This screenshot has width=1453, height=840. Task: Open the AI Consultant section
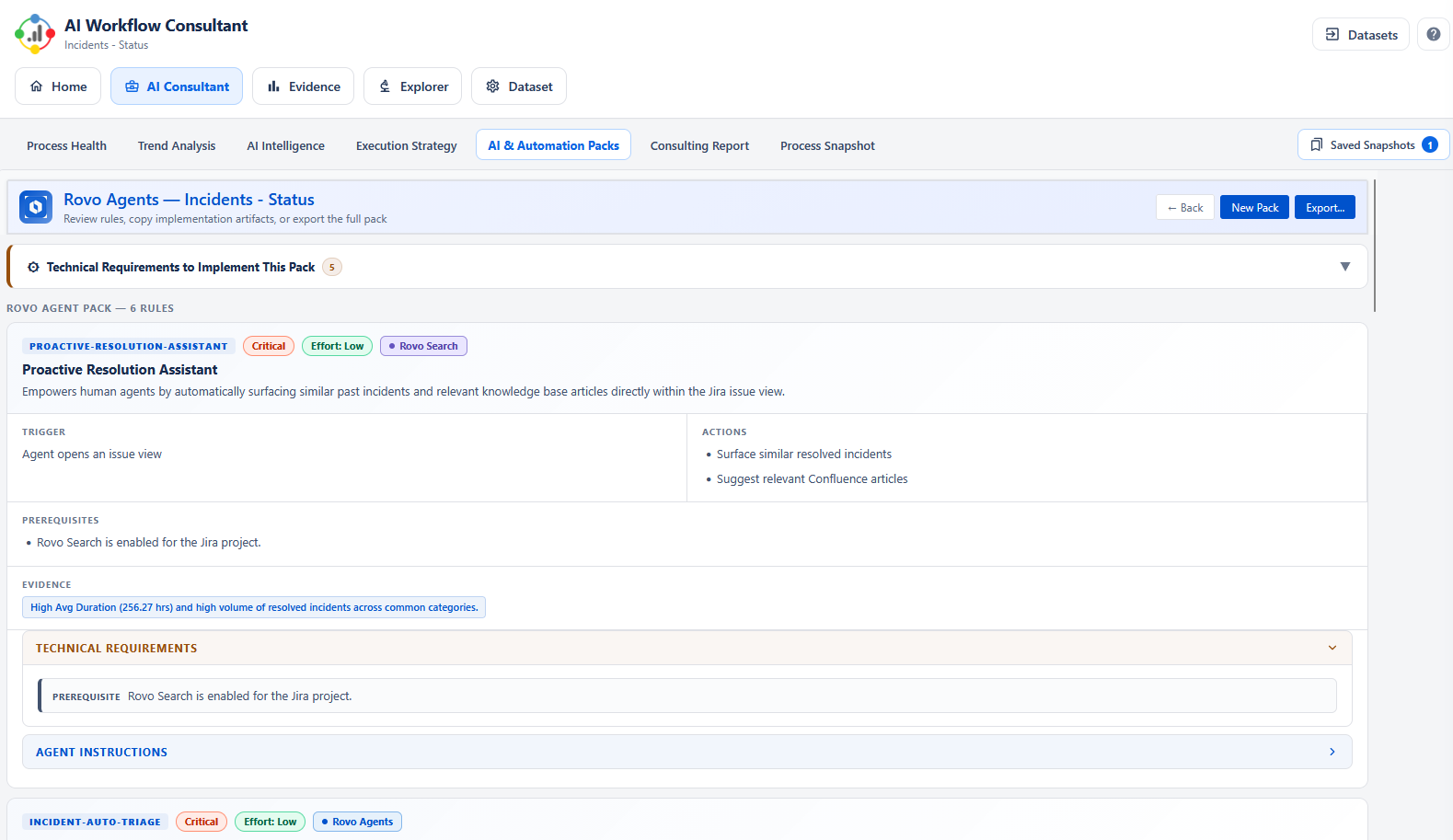tap(177, 86)
